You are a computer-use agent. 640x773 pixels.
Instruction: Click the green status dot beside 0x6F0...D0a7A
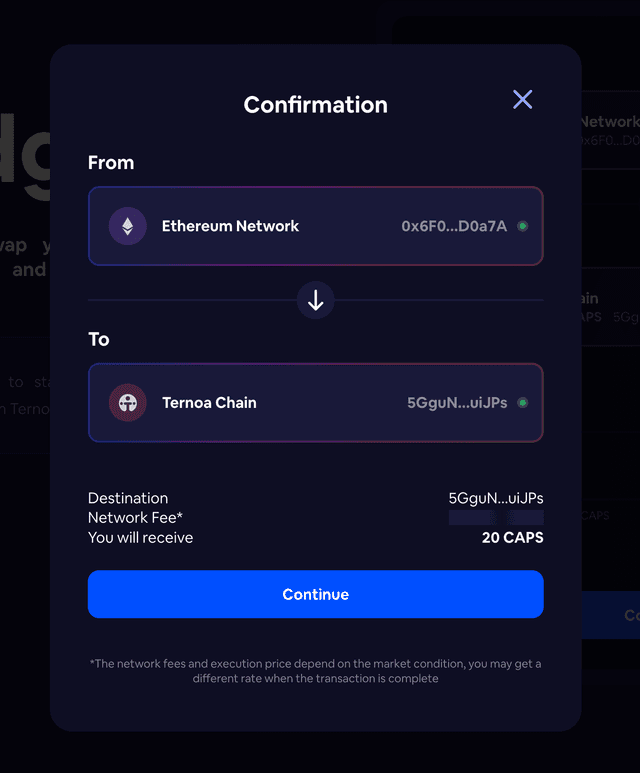coord(523,226)
